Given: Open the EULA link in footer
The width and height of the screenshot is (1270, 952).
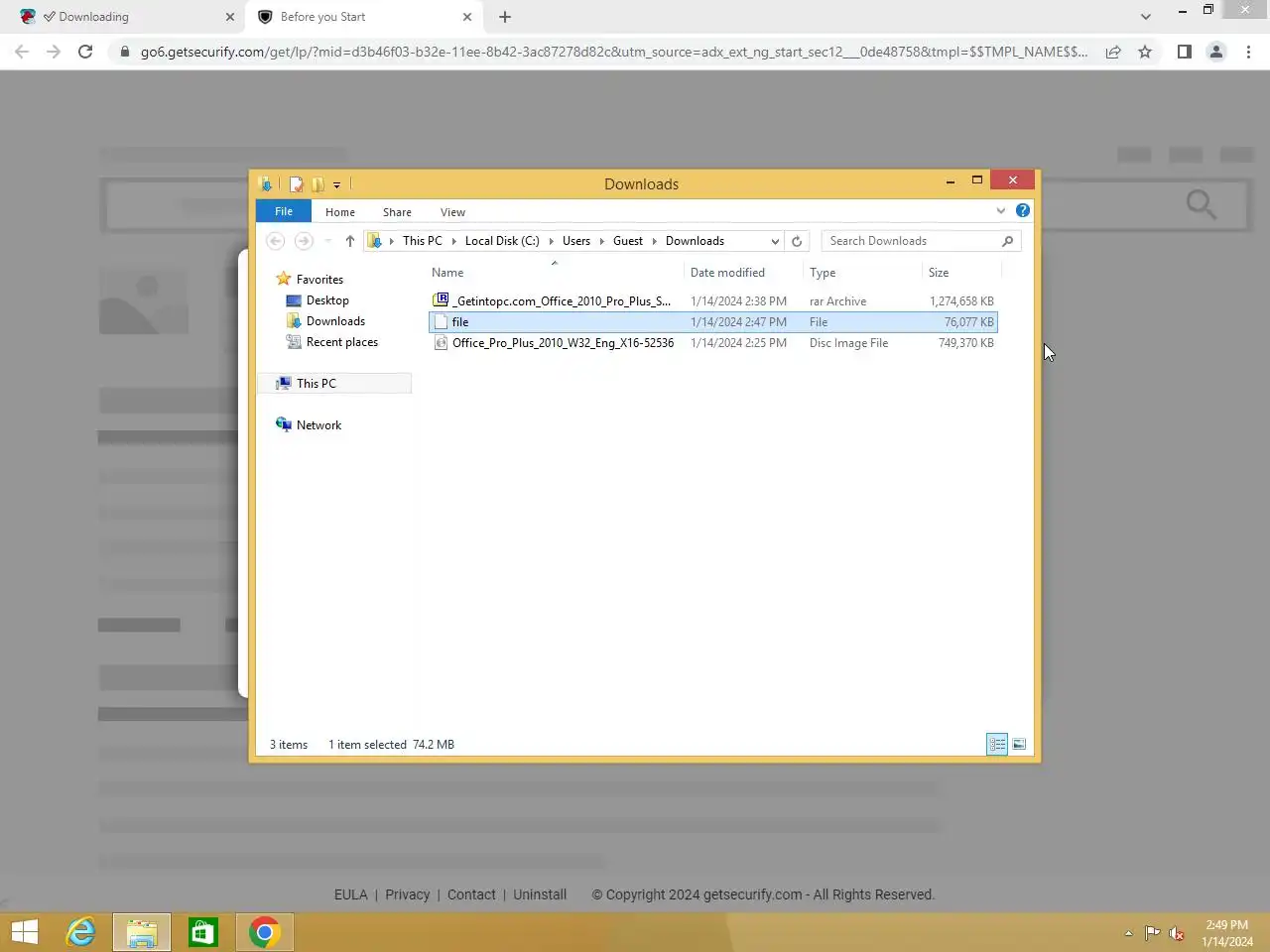Looking at the screenshot, I should [350, 894].
